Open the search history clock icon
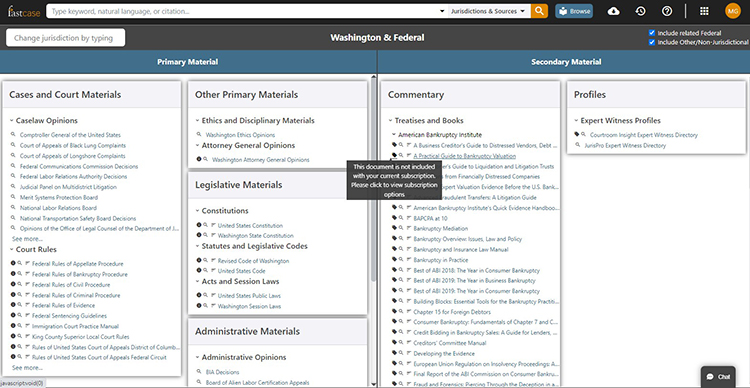Screen dimensions: 750x388 point(640,11)
